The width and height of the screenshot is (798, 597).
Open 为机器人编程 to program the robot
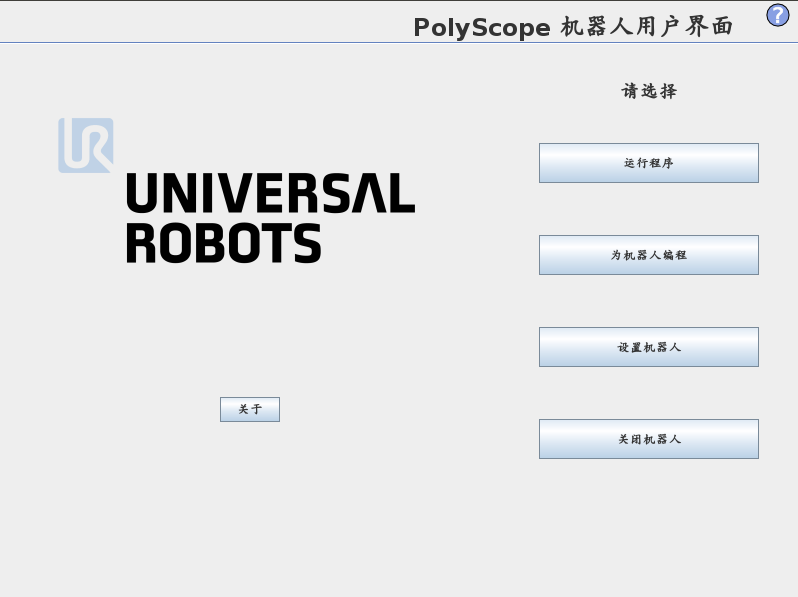click(649, 255)
